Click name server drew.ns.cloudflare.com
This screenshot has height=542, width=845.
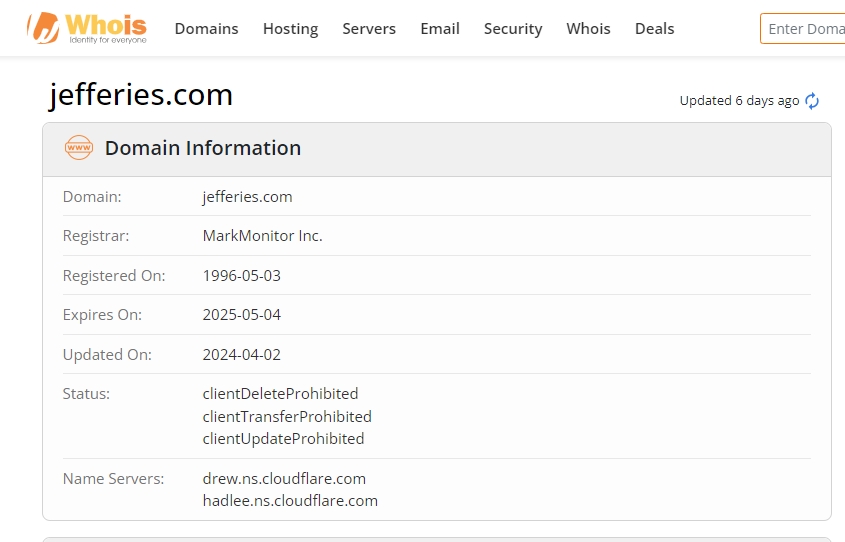284,479
